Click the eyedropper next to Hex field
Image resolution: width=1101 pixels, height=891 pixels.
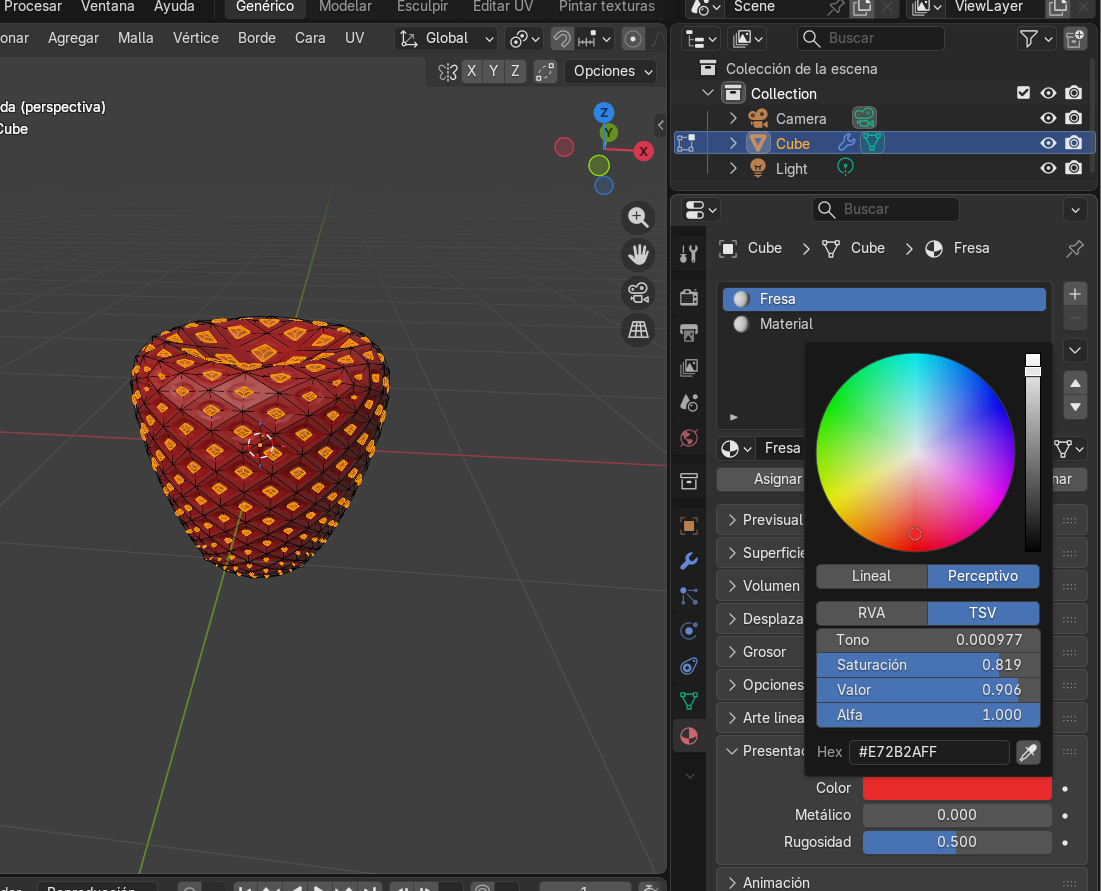(x=1028, y=752)
